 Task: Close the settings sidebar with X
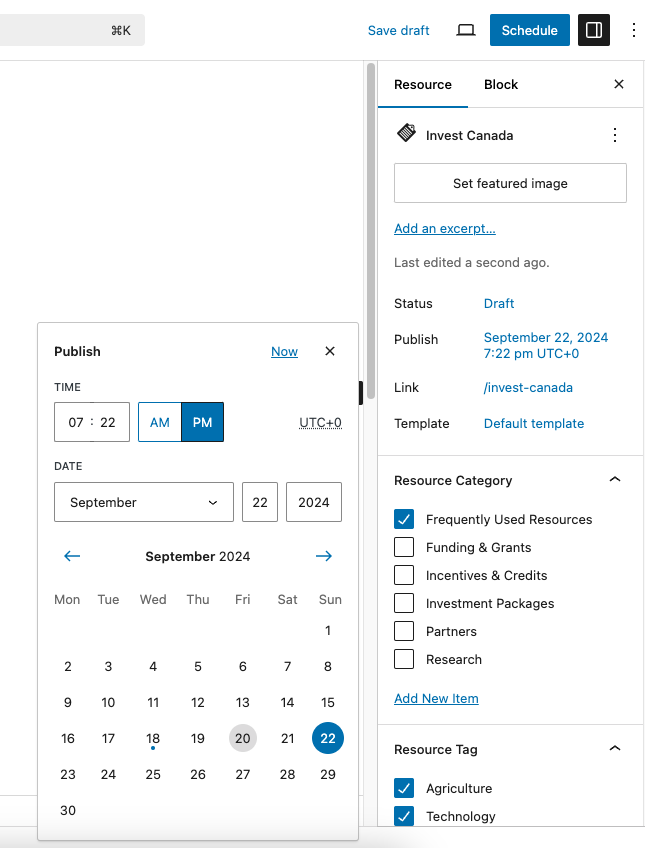[x=619, y=85]
